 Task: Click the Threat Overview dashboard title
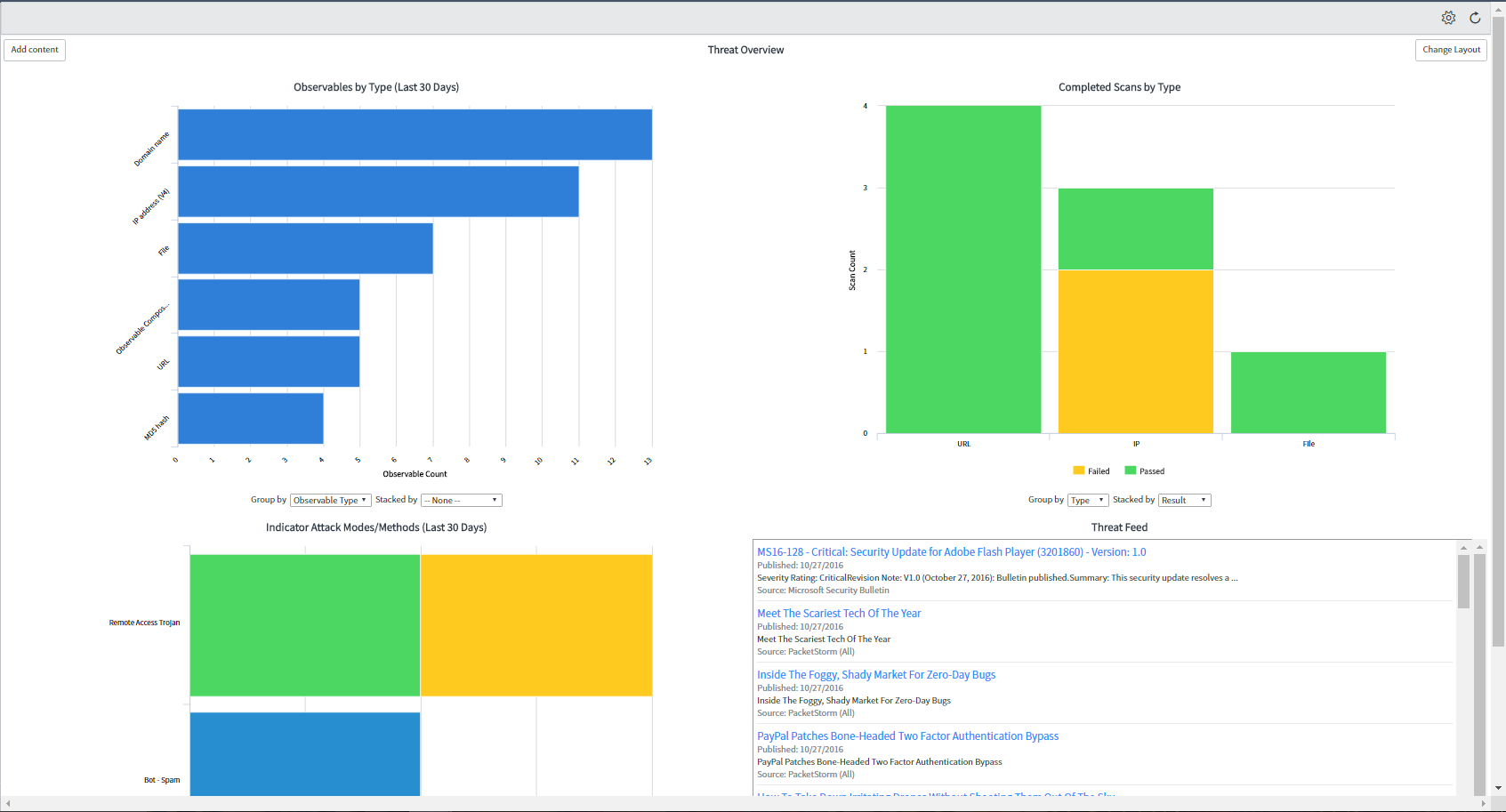click(x=745, y=50)
